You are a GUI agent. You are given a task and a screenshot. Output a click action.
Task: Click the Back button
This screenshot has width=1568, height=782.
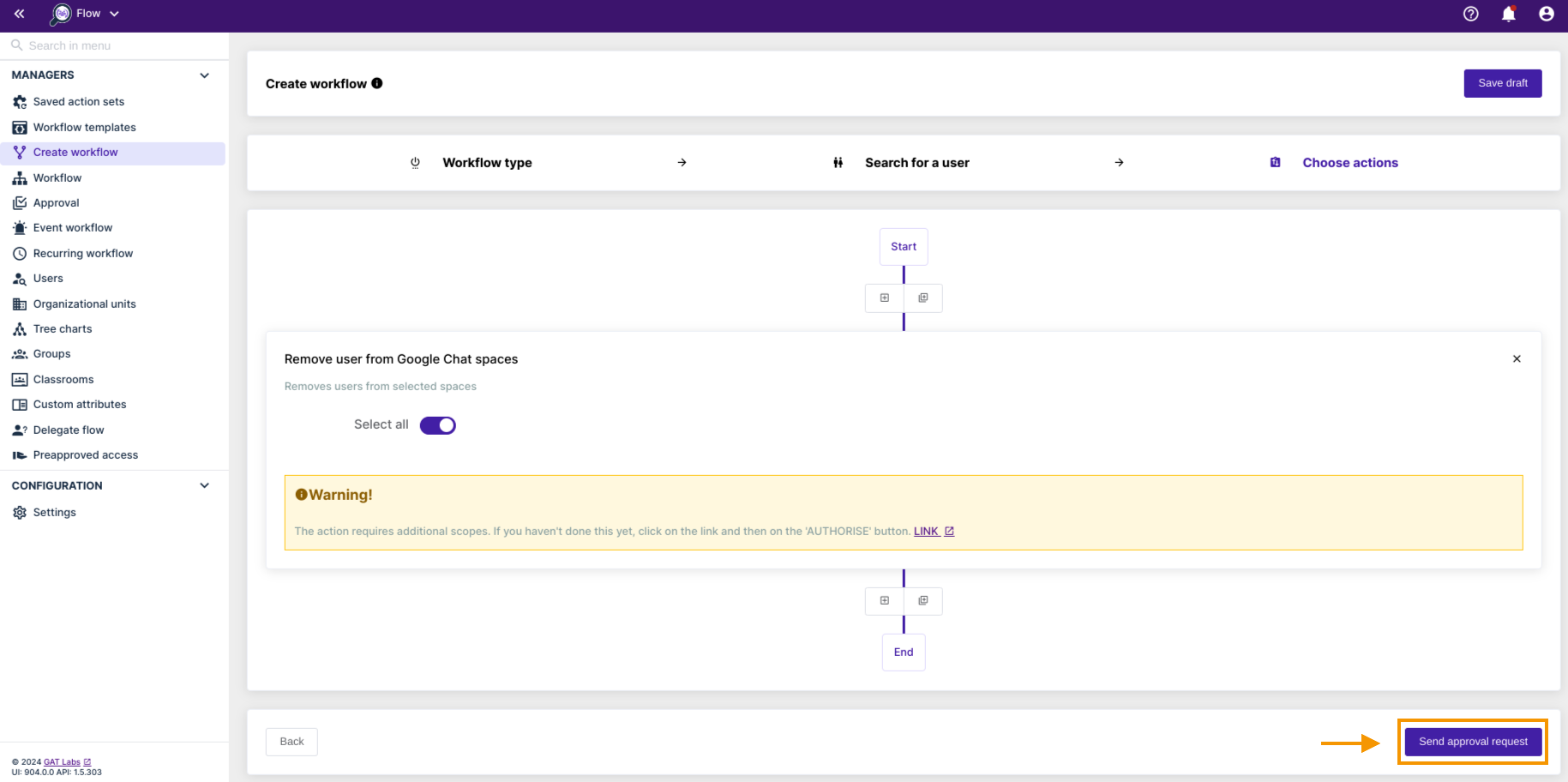(x=291, y=742)
